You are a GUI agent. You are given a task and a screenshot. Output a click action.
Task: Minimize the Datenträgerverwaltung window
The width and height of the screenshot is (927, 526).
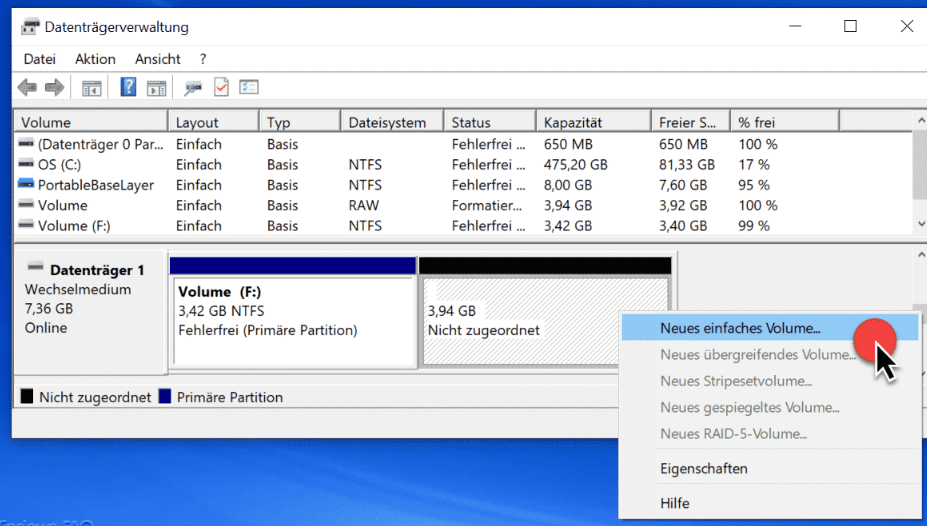tap(795, 26)
